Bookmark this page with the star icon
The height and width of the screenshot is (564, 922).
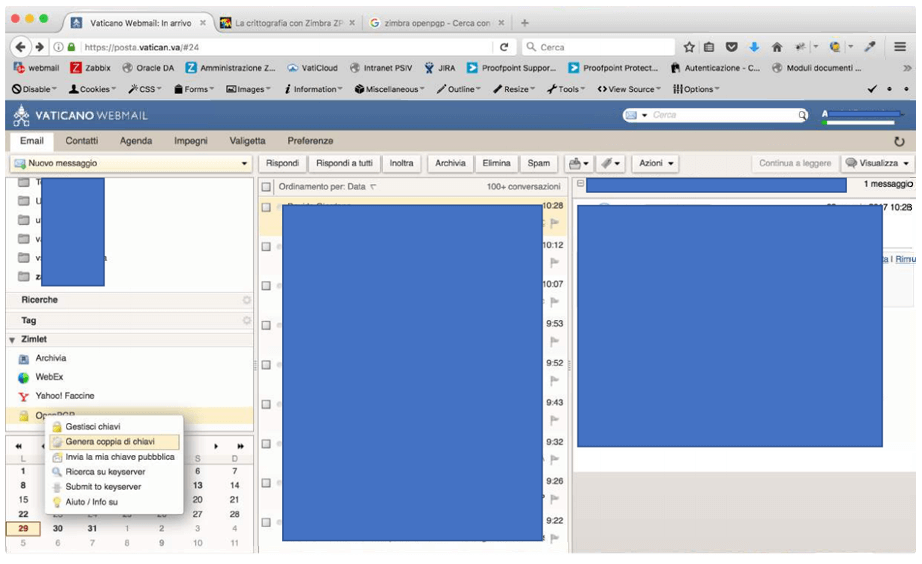coord(689,47)
